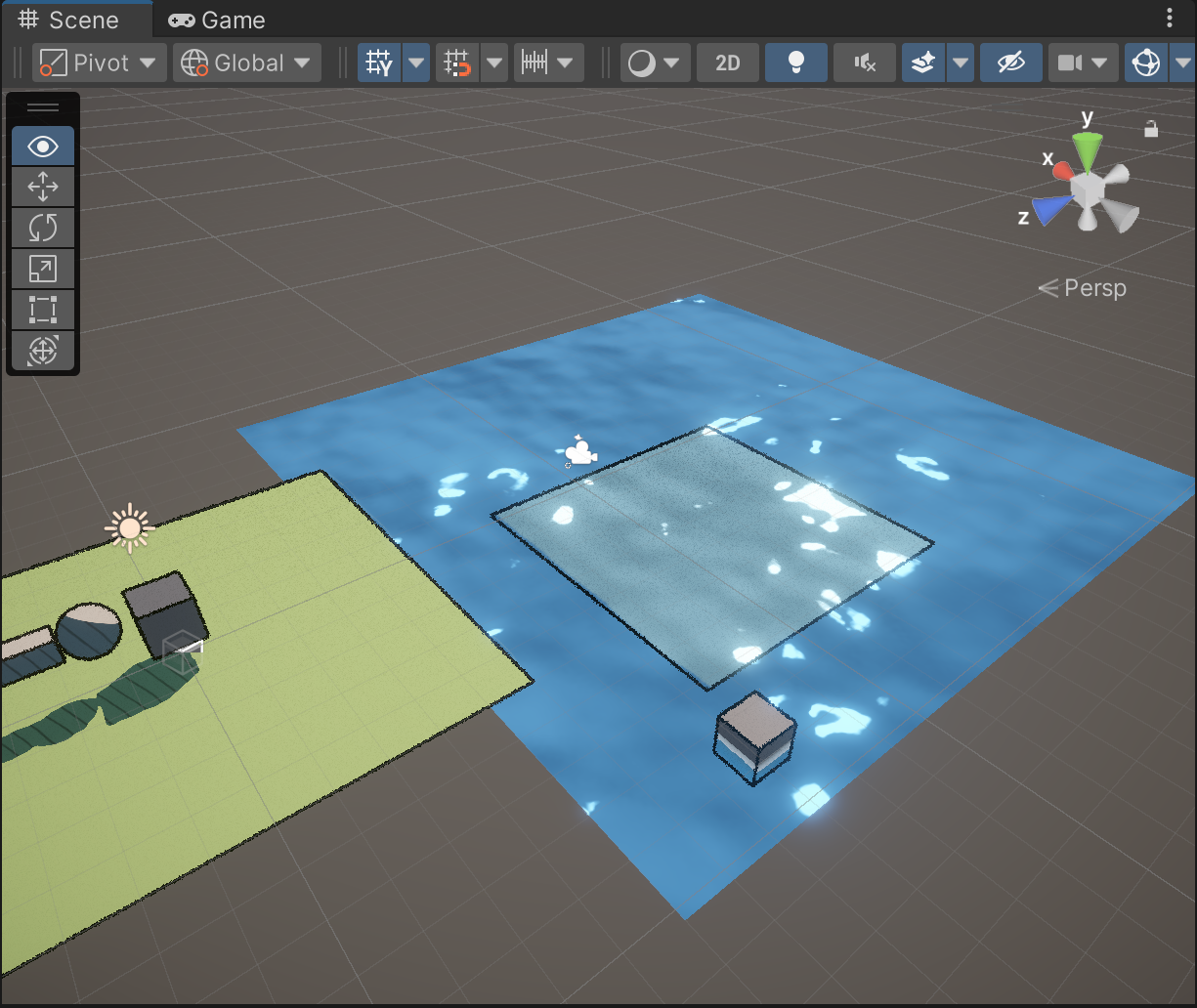Click the red X axis gizmo cone

(1062, 172)
